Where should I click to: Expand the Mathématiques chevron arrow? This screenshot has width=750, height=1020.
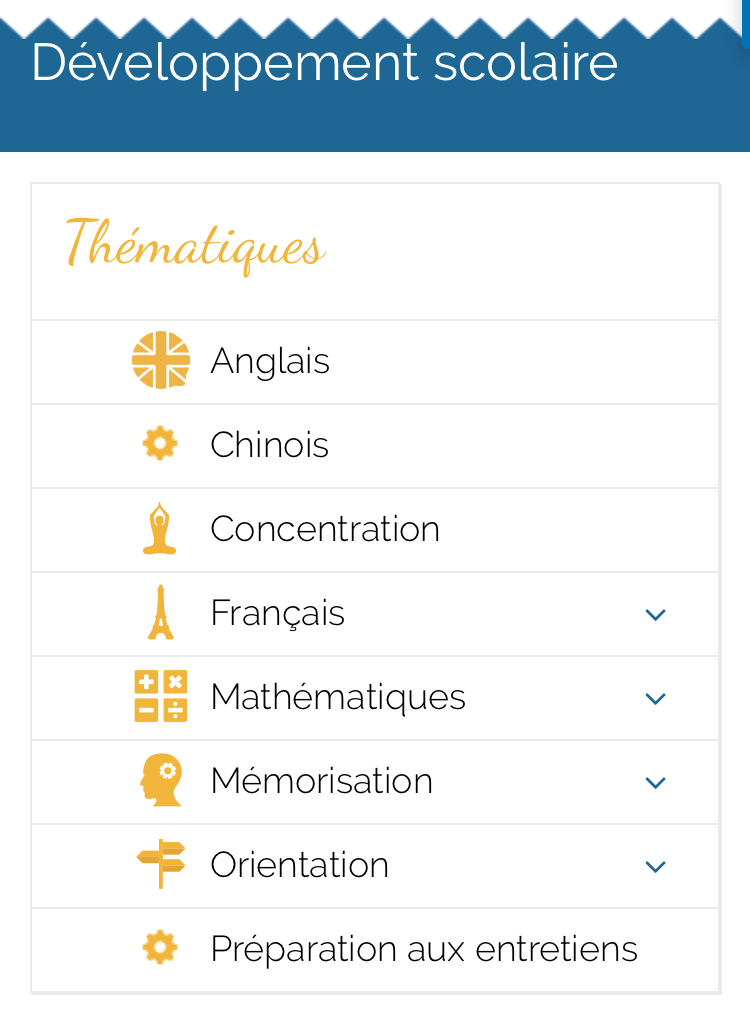click(x=656, y=698)
